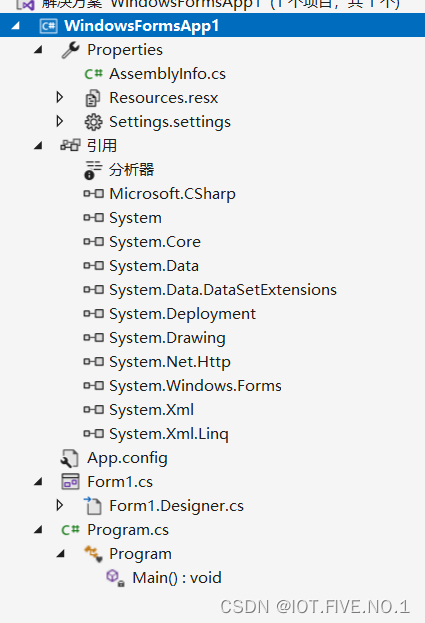Click the analyzer icon next to 分析器
425x623 pixels.
pos(93,170)
